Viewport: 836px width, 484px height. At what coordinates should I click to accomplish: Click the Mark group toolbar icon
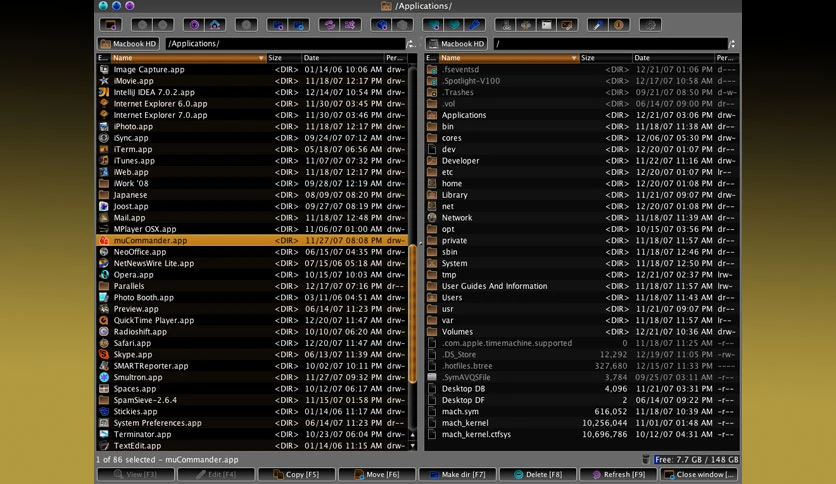click(x=277, y=25)
